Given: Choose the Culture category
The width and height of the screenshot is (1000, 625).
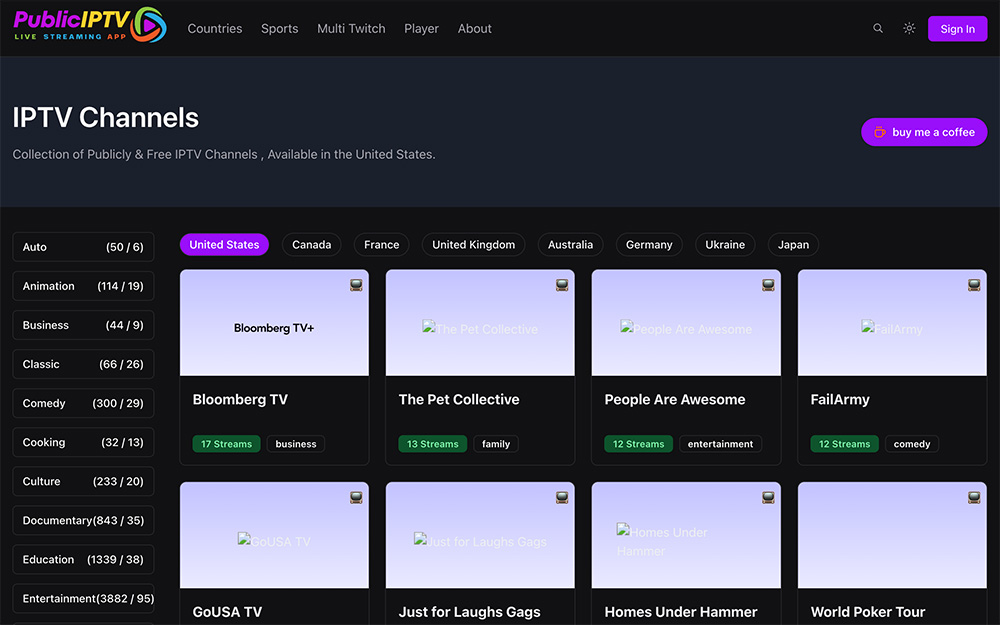Looking at the screenshot, I should pyautogui.click(x=84, y=482).
